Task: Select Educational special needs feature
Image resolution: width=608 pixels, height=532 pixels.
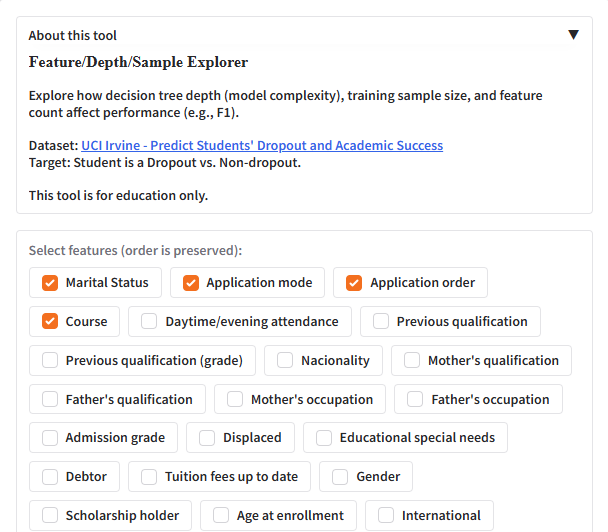Action: pyautogui.click(x=324, y=438)
